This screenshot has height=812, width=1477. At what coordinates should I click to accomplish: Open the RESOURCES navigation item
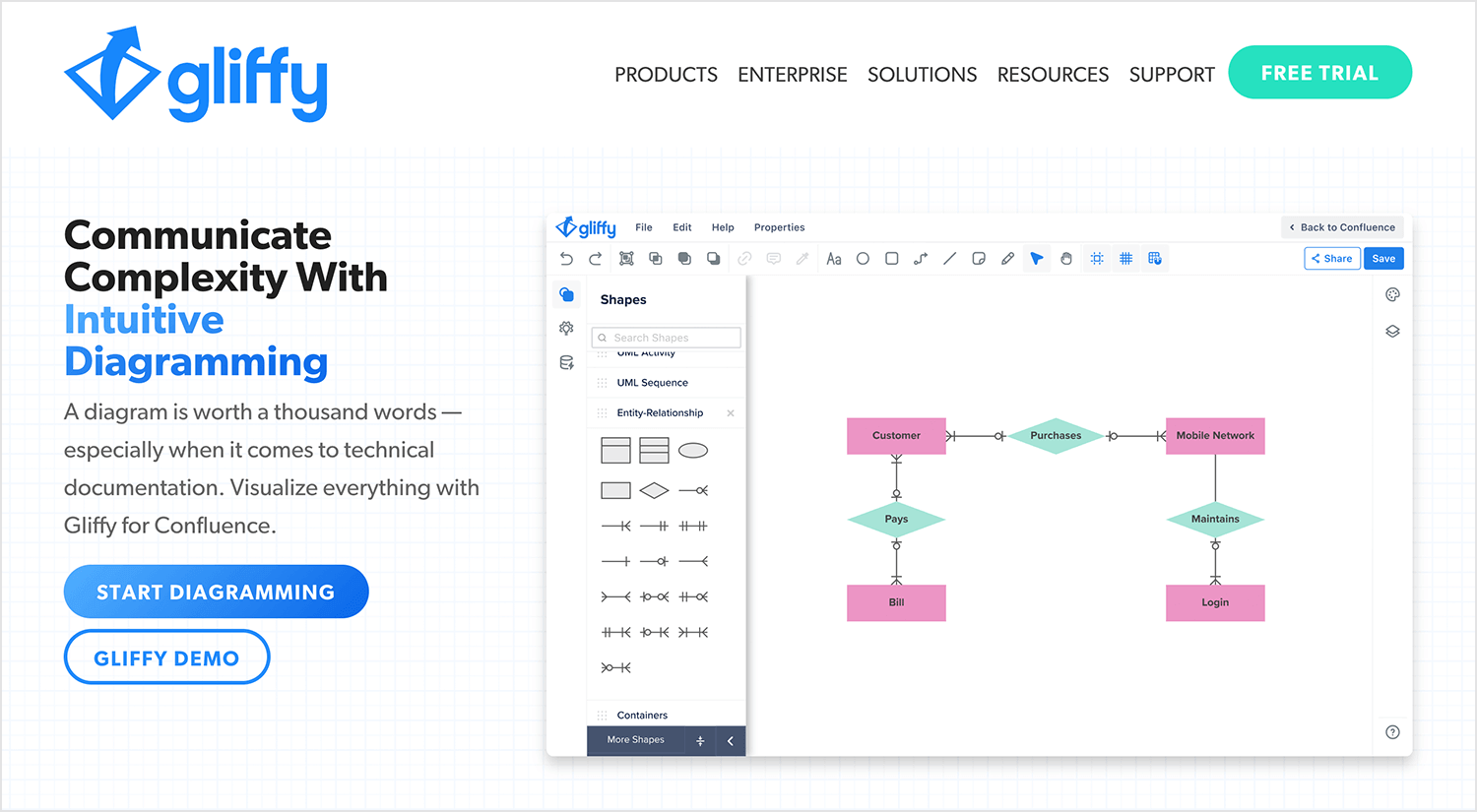click(1054, 75)
